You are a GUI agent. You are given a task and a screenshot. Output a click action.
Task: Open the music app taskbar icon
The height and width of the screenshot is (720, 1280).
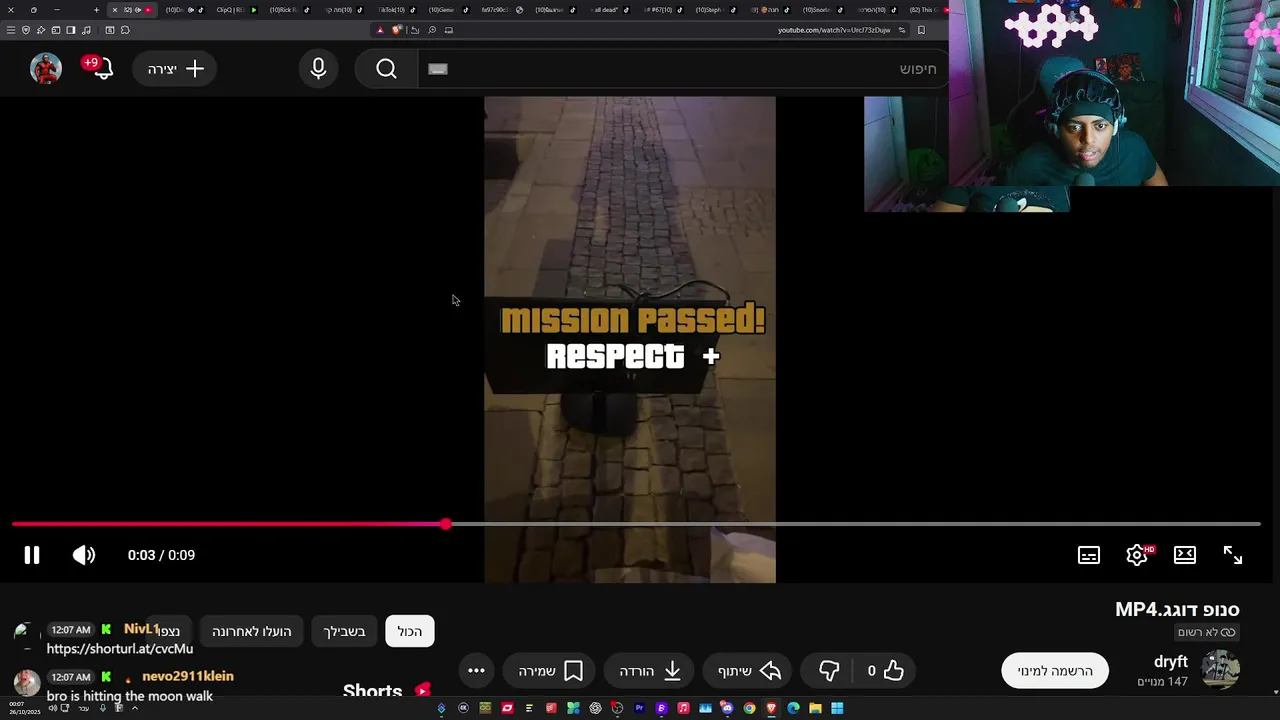point(684,708)
